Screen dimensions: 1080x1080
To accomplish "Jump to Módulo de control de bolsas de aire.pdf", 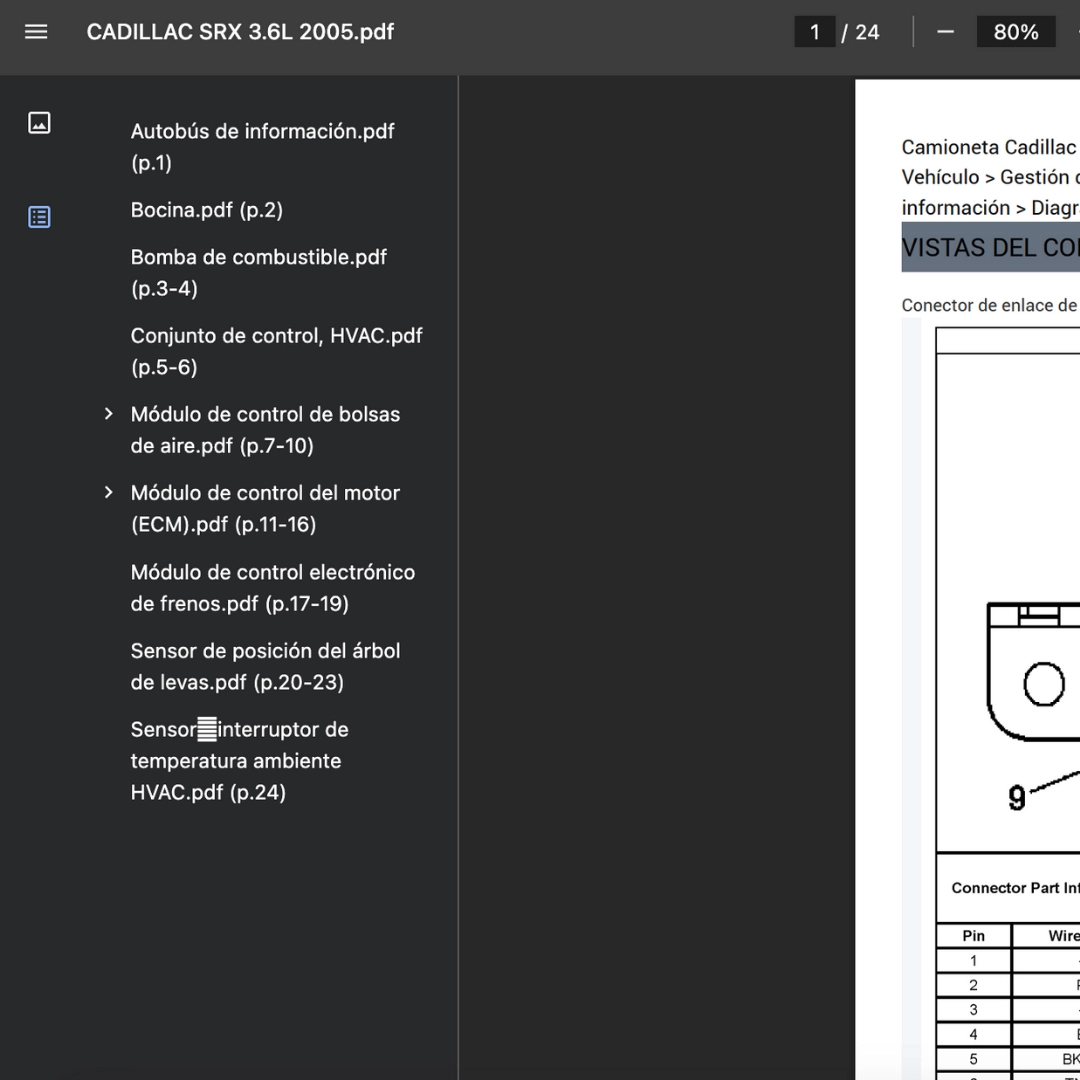I will click(265, 430).
